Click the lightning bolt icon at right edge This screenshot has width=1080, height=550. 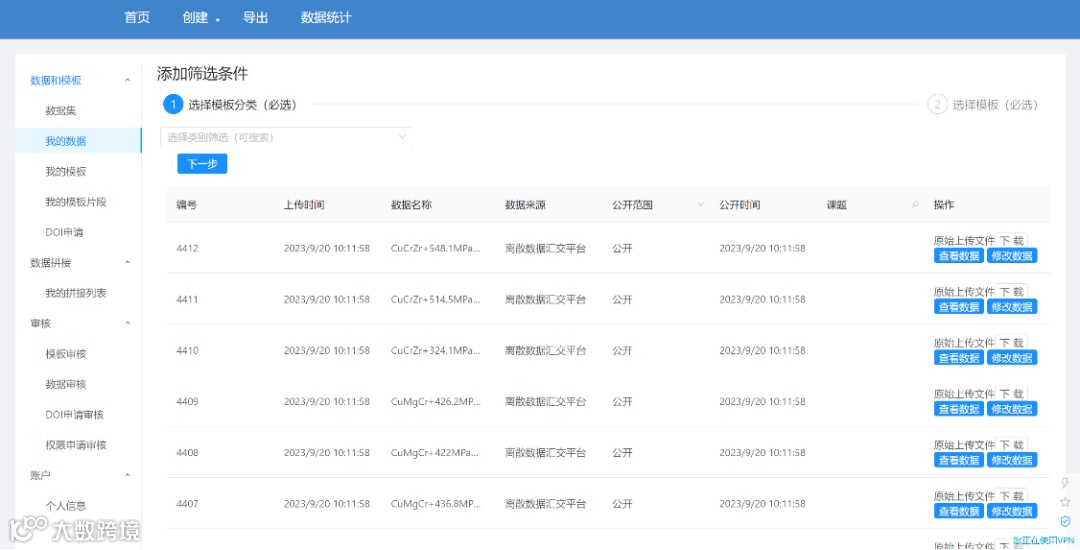coord(1065,483)
